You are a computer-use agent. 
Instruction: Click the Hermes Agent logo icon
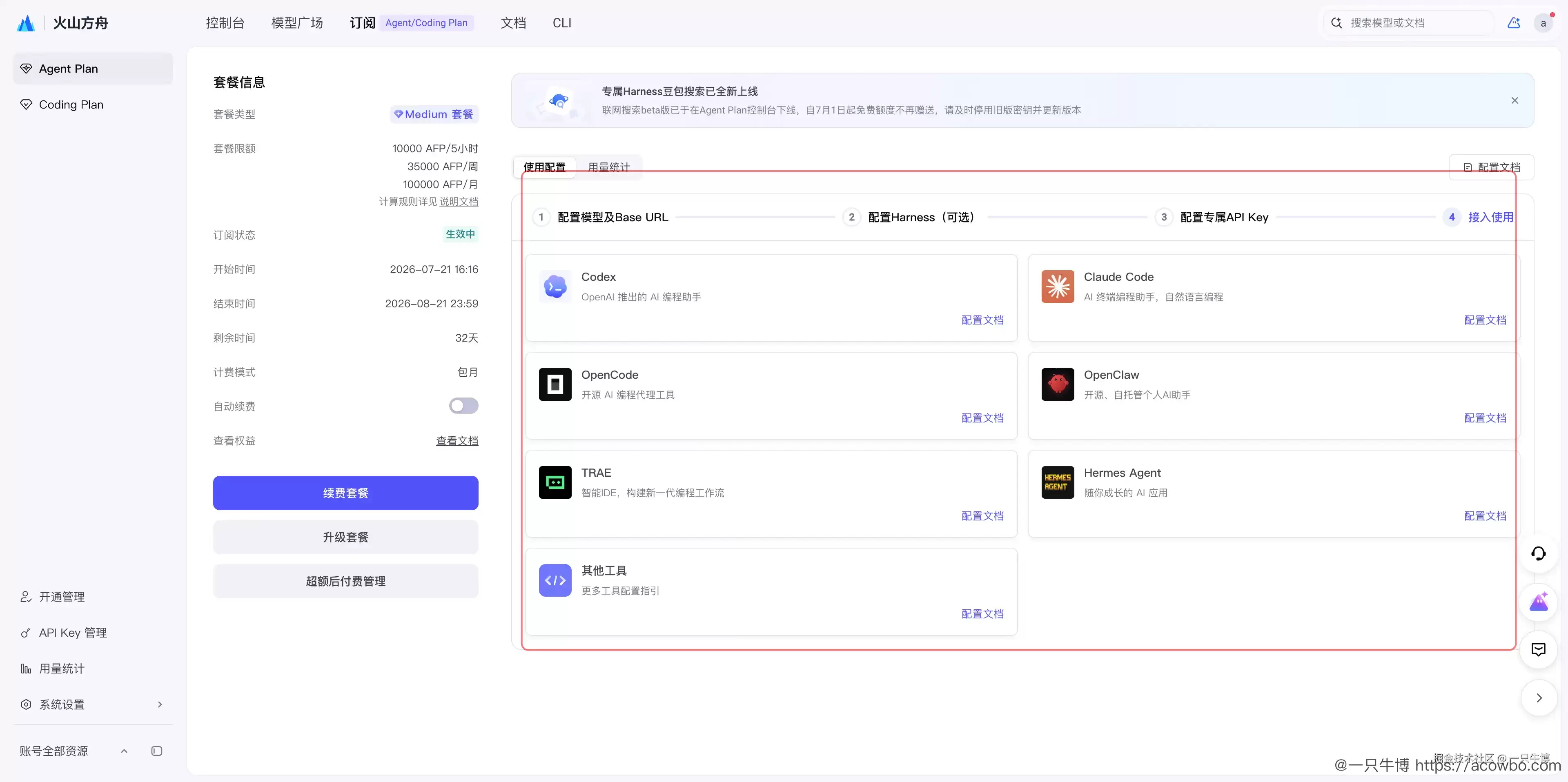tap(1057, 482)
